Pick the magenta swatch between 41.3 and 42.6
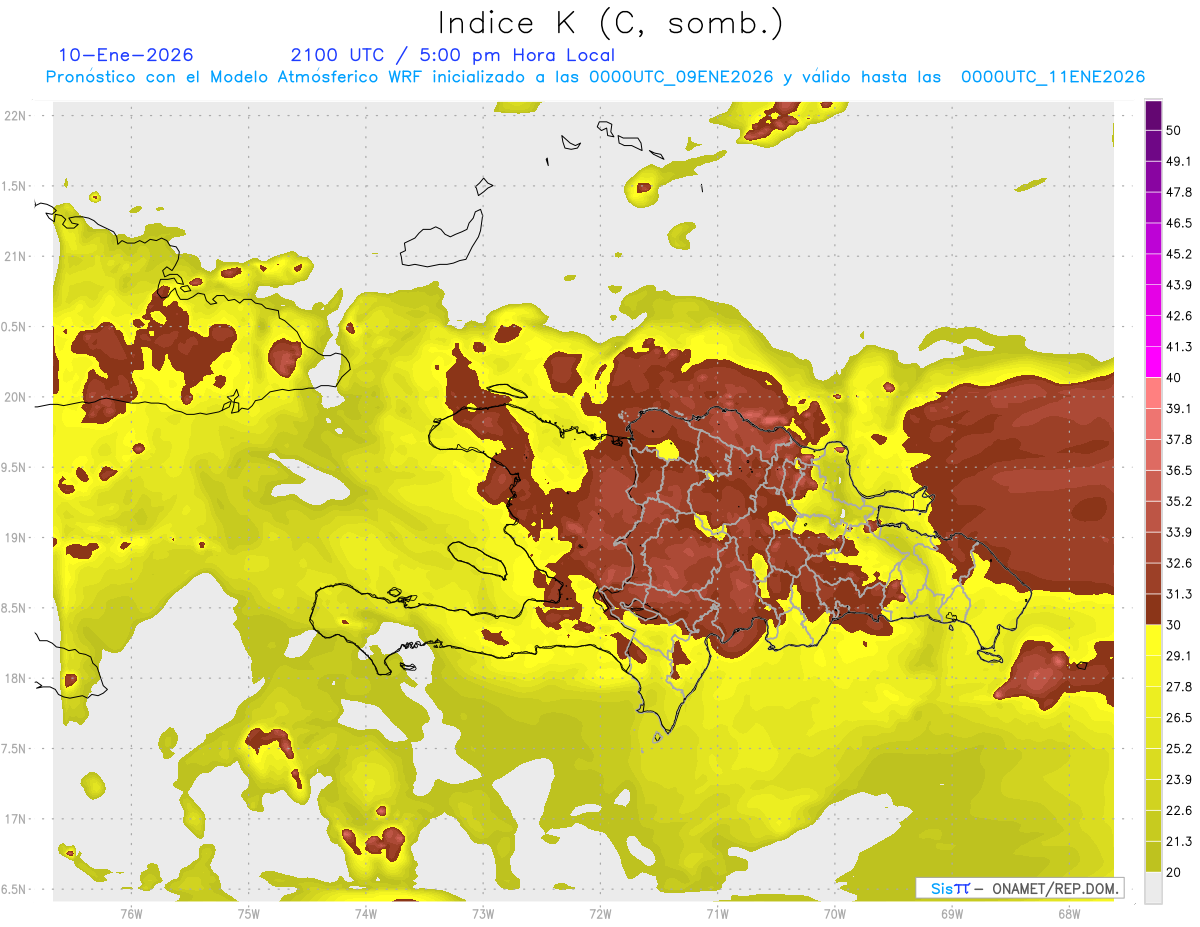Screen dimensions: 1200x927 click(x=1153, y=331)
